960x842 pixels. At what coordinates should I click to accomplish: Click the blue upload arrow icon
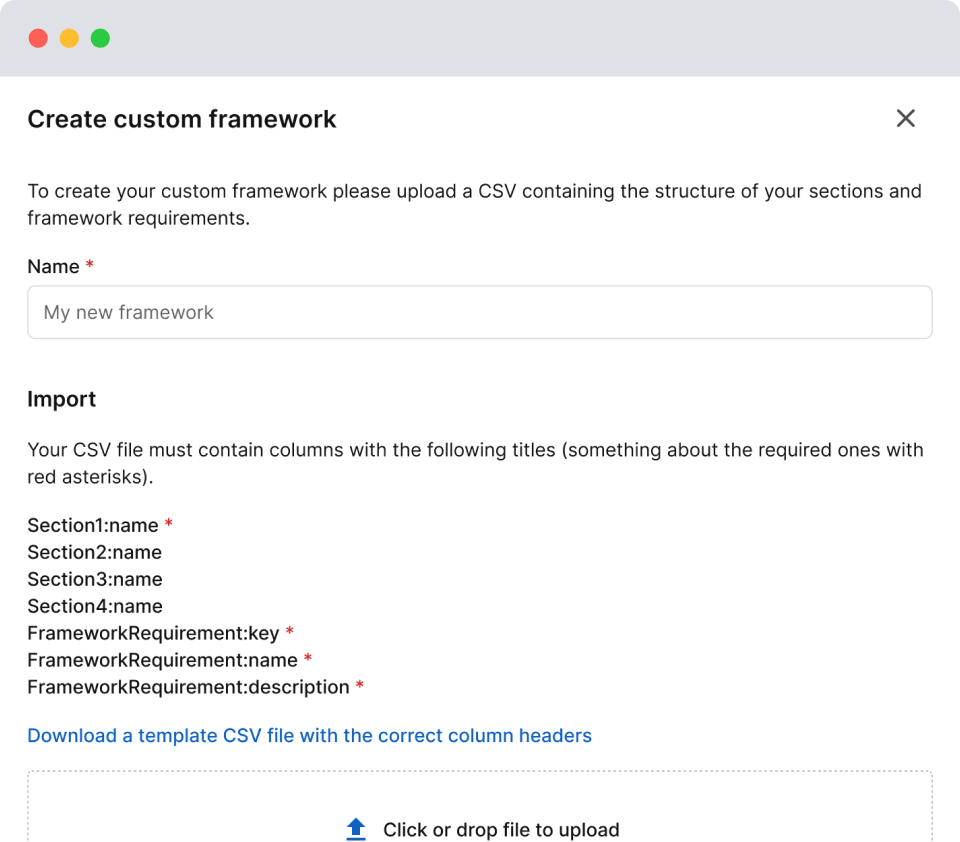coord(356,829)
